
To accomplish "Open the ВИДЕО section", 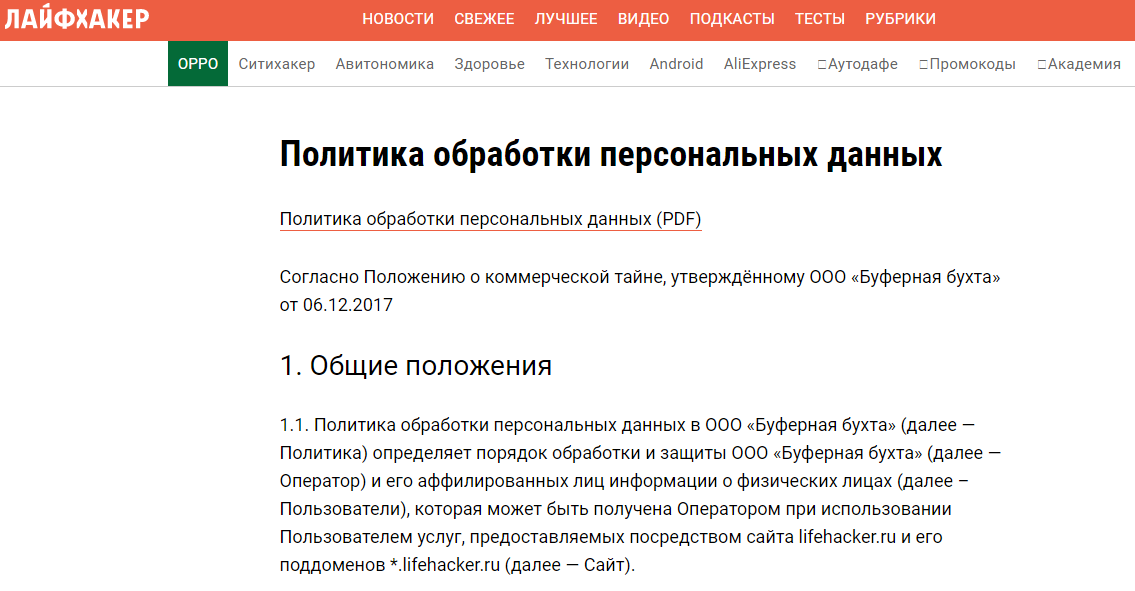I will [x=644, y=18].
